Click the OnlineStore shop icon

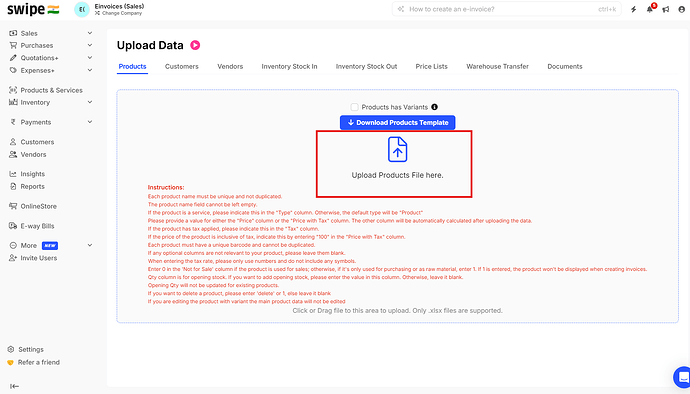(13, 206)
